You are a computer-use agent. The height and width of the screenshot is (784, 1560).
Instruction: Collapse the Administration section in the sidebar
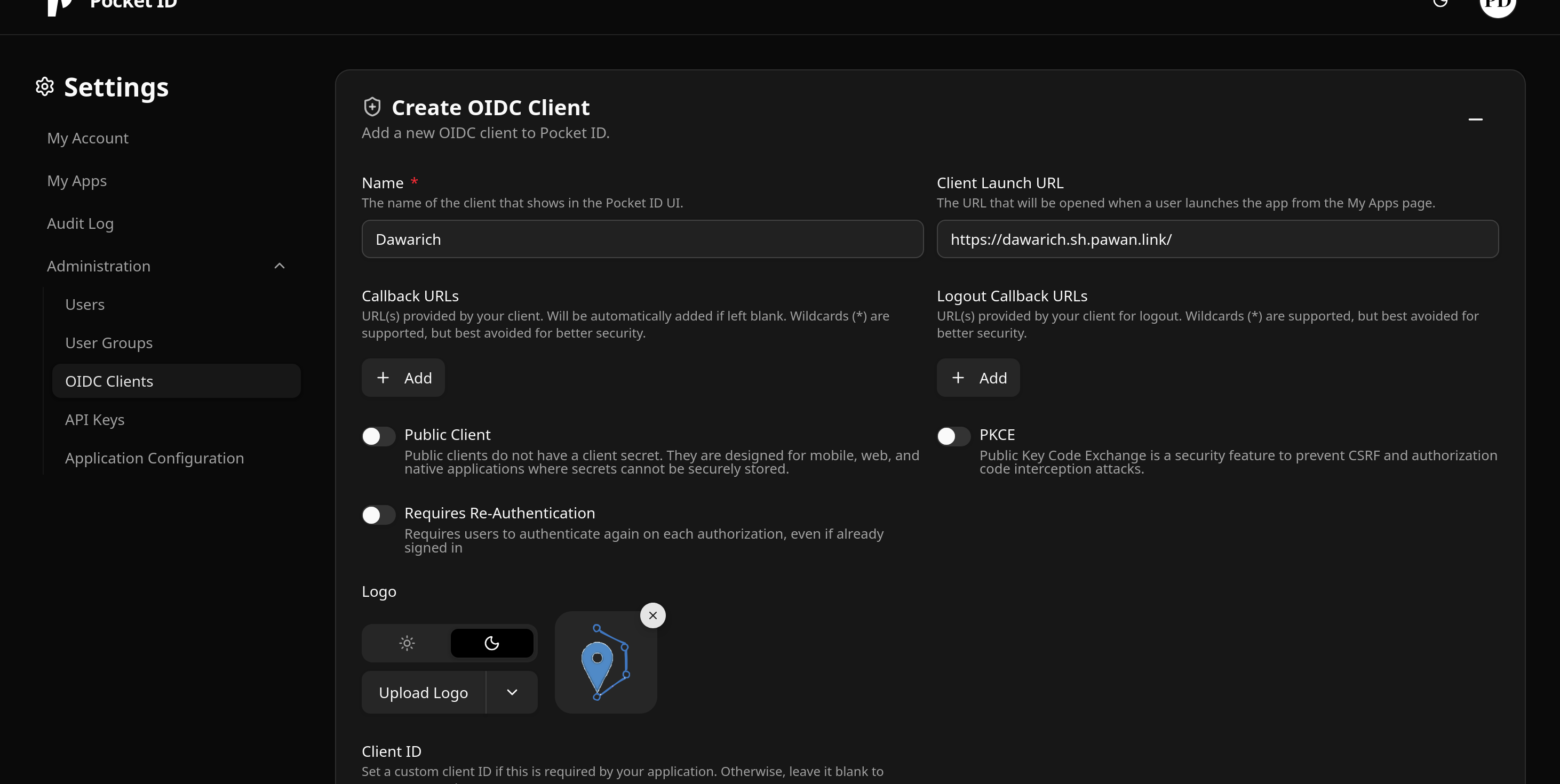[x=279, y=265]
